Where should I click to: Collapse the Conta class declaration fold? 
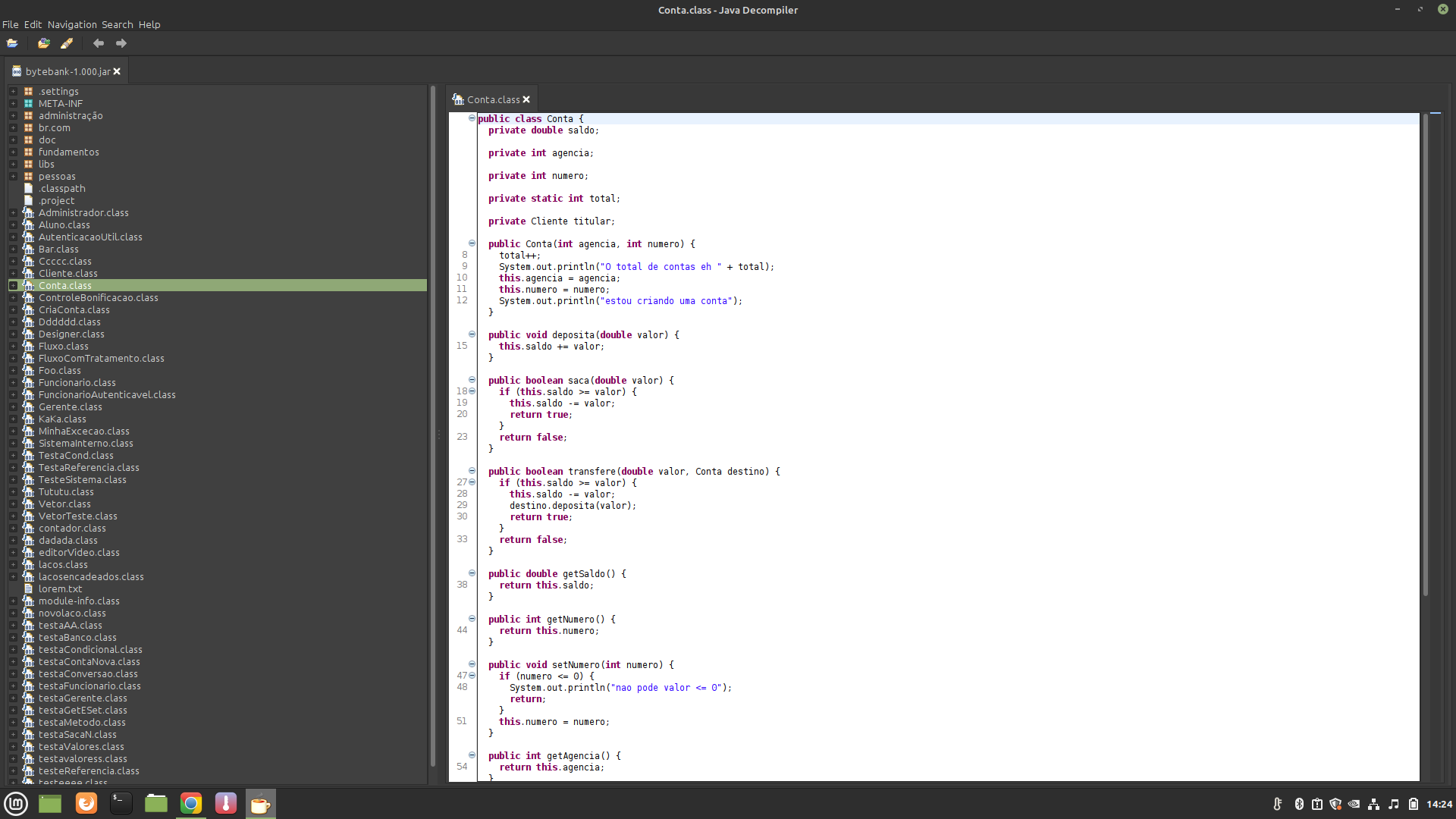(x=472, y=118)
